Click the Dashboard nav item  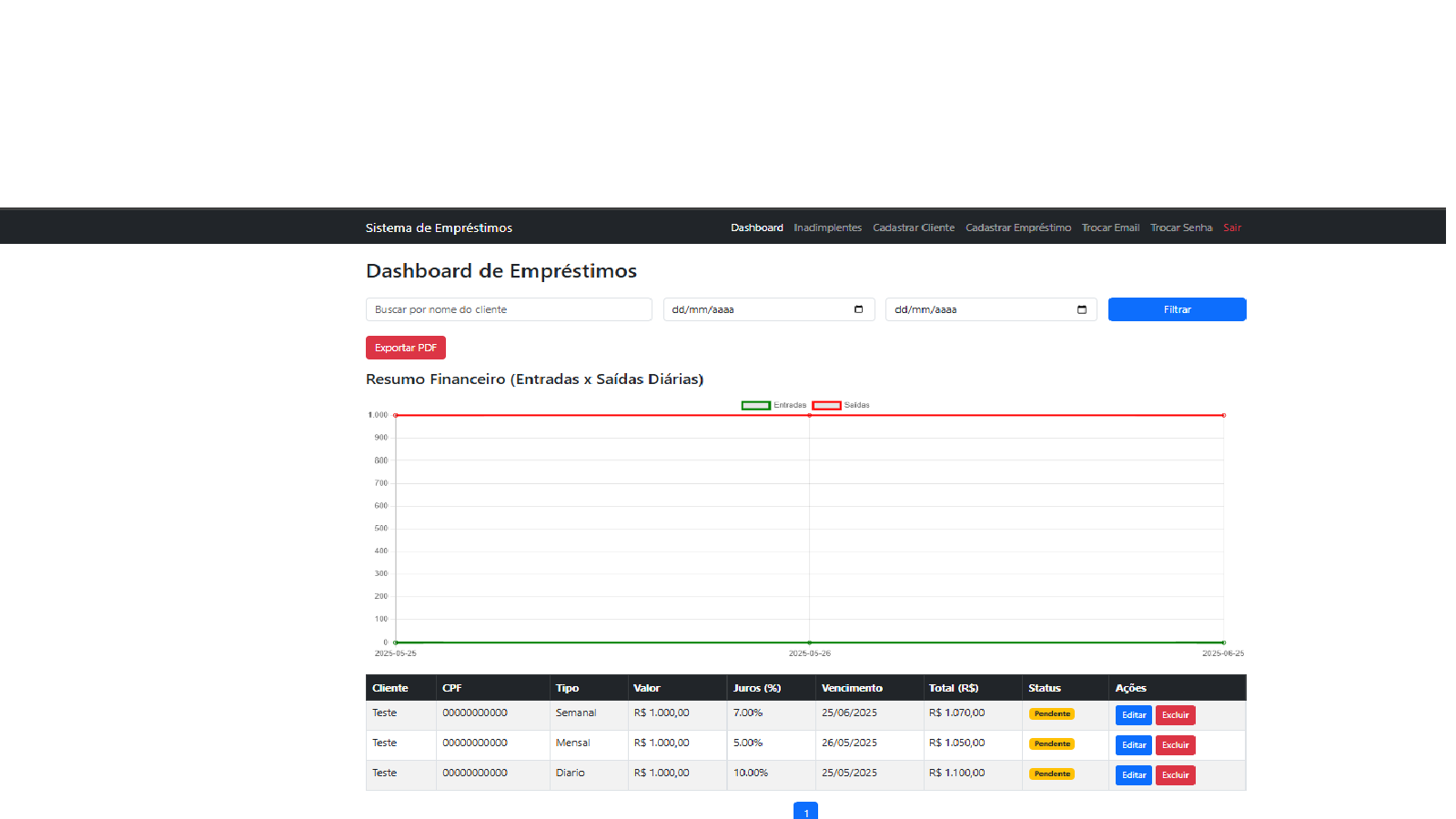[x=756, y=227]
